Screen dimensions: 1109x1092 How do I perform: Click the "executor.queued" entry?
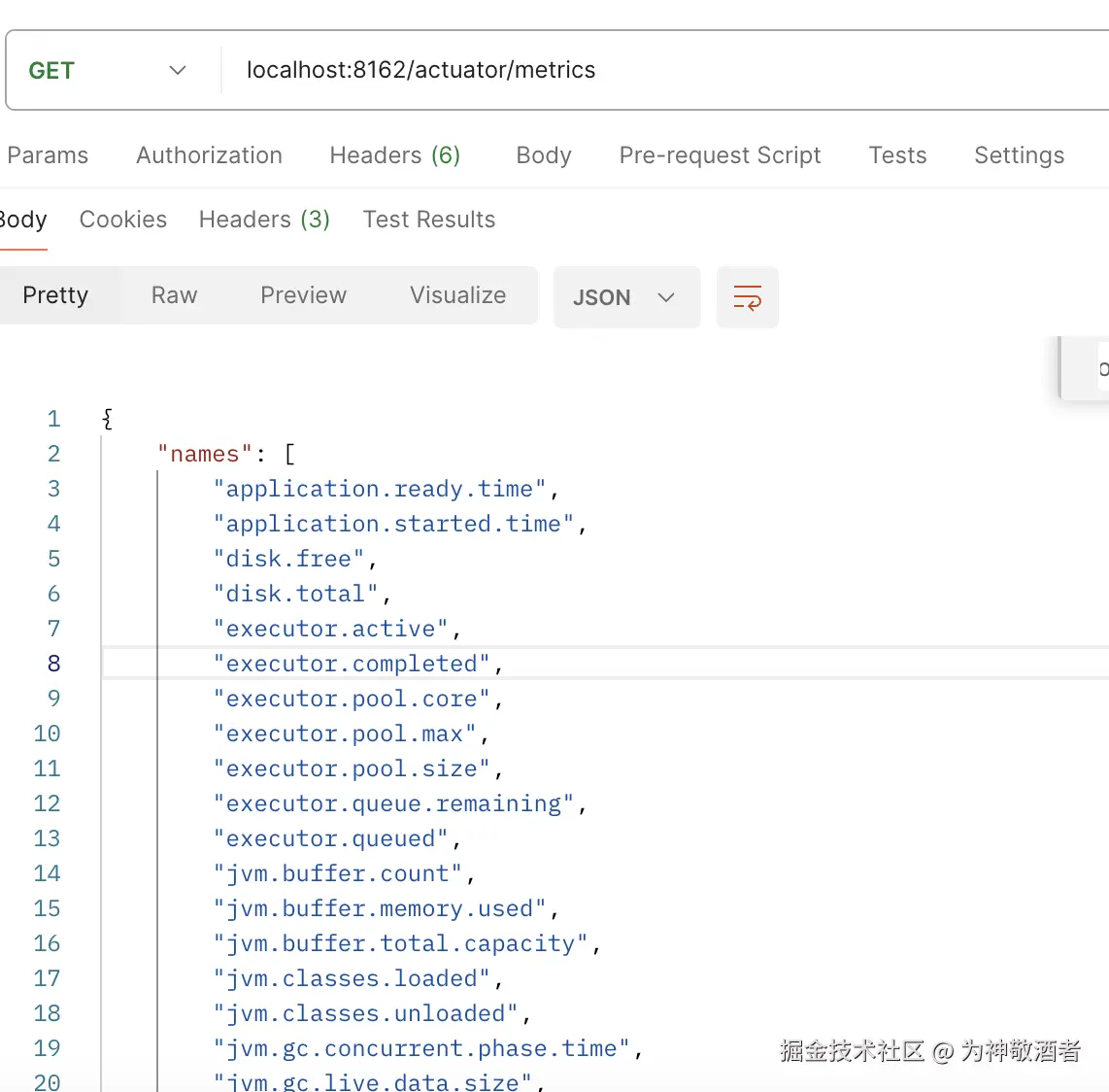(x=330, y=837)
